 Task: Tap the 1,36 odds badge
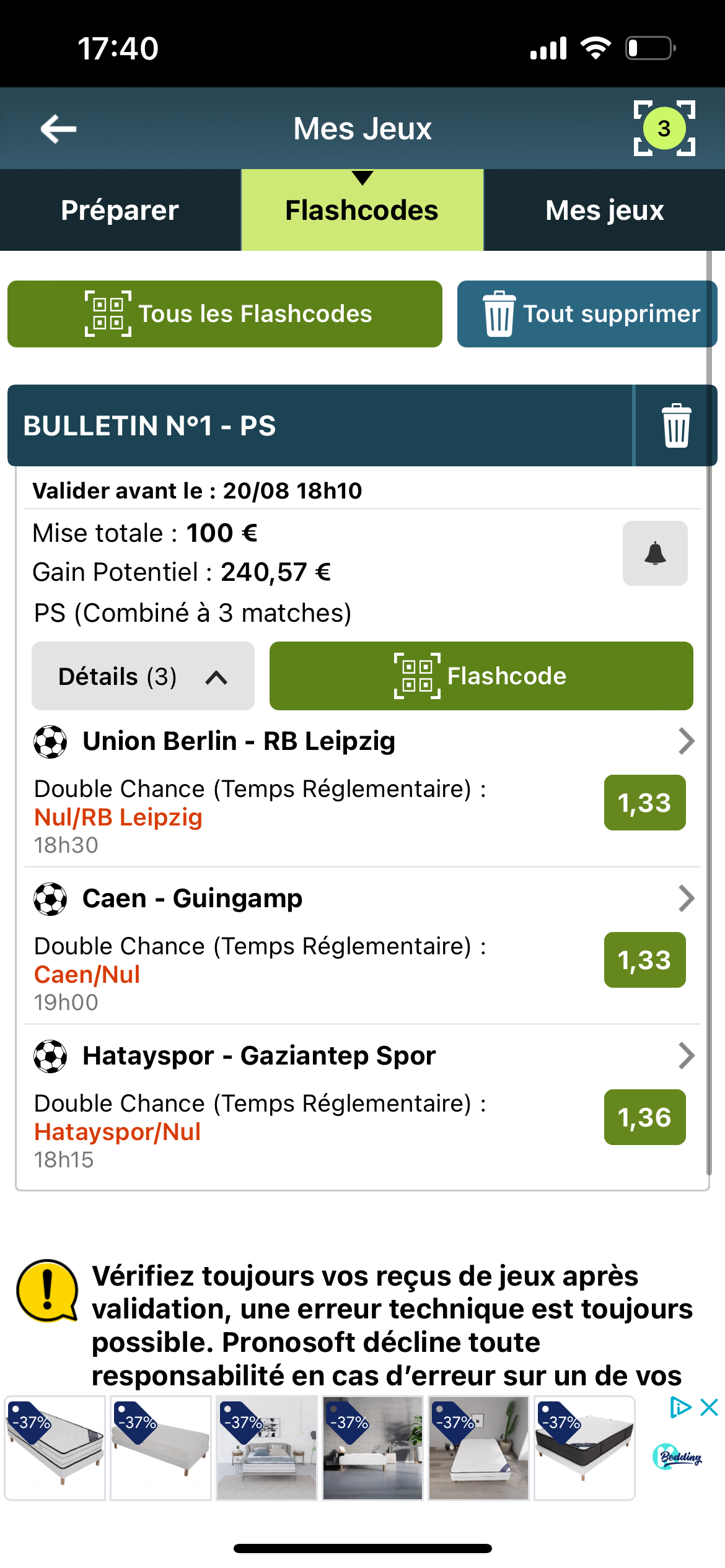click(x=644, y=1117)
